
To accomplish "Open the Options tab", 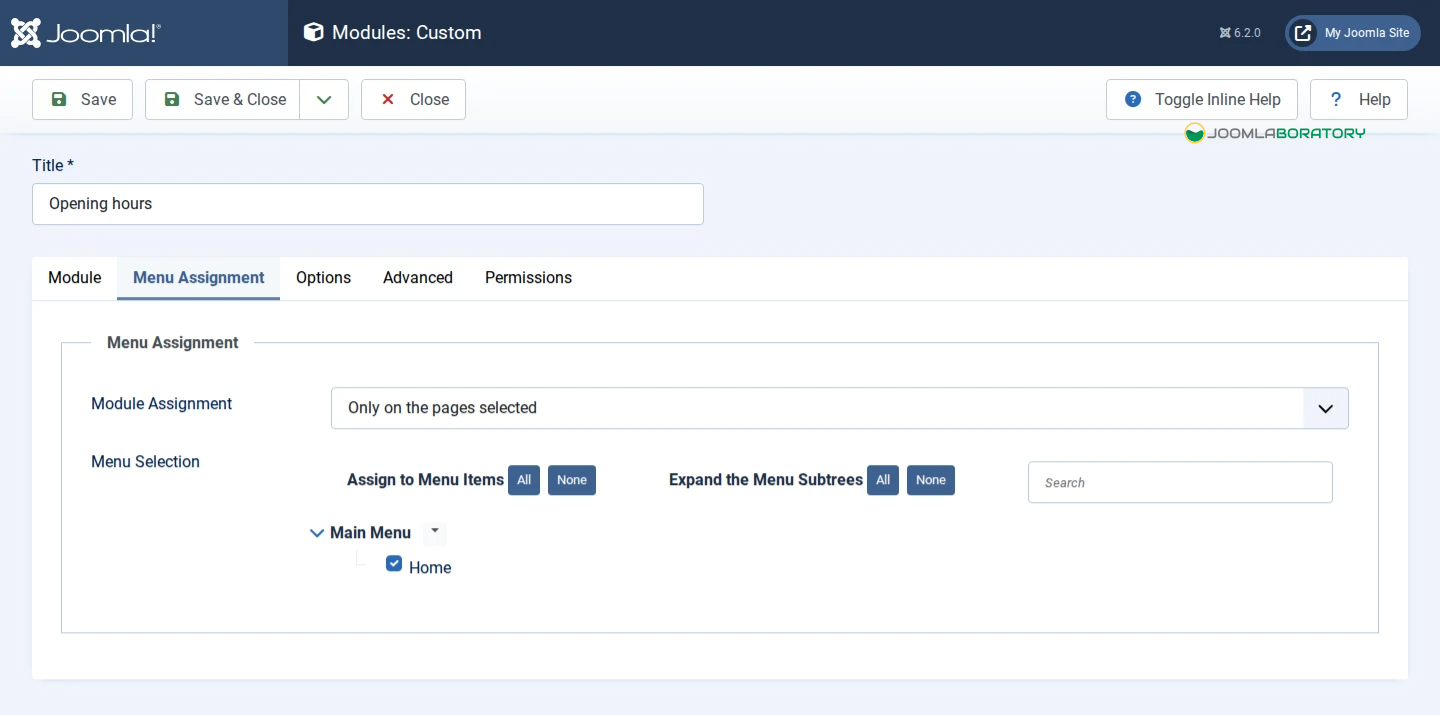I will (x=323, y=278).
